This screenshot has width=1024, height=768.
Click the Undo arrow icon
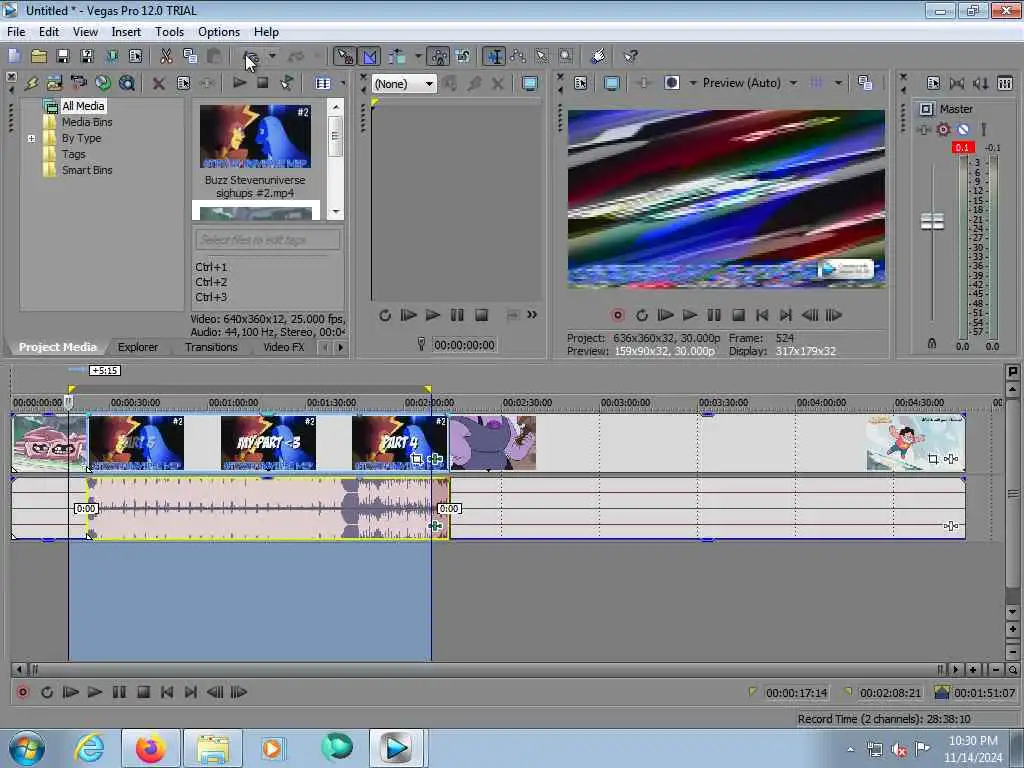(x=250, y=57)
